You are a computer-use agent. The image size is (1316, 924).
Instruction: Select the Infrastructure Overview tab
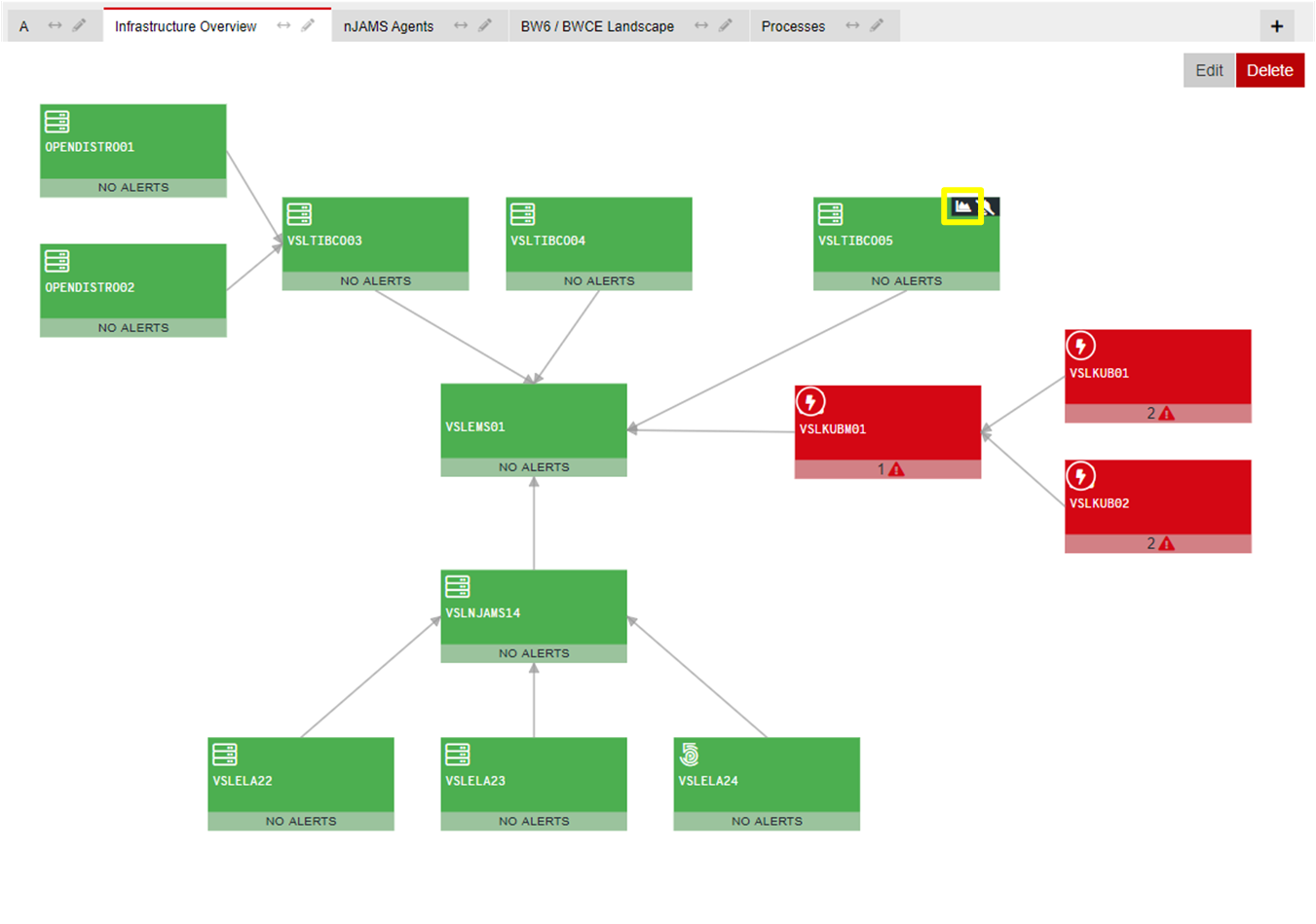tap(186, 26)
